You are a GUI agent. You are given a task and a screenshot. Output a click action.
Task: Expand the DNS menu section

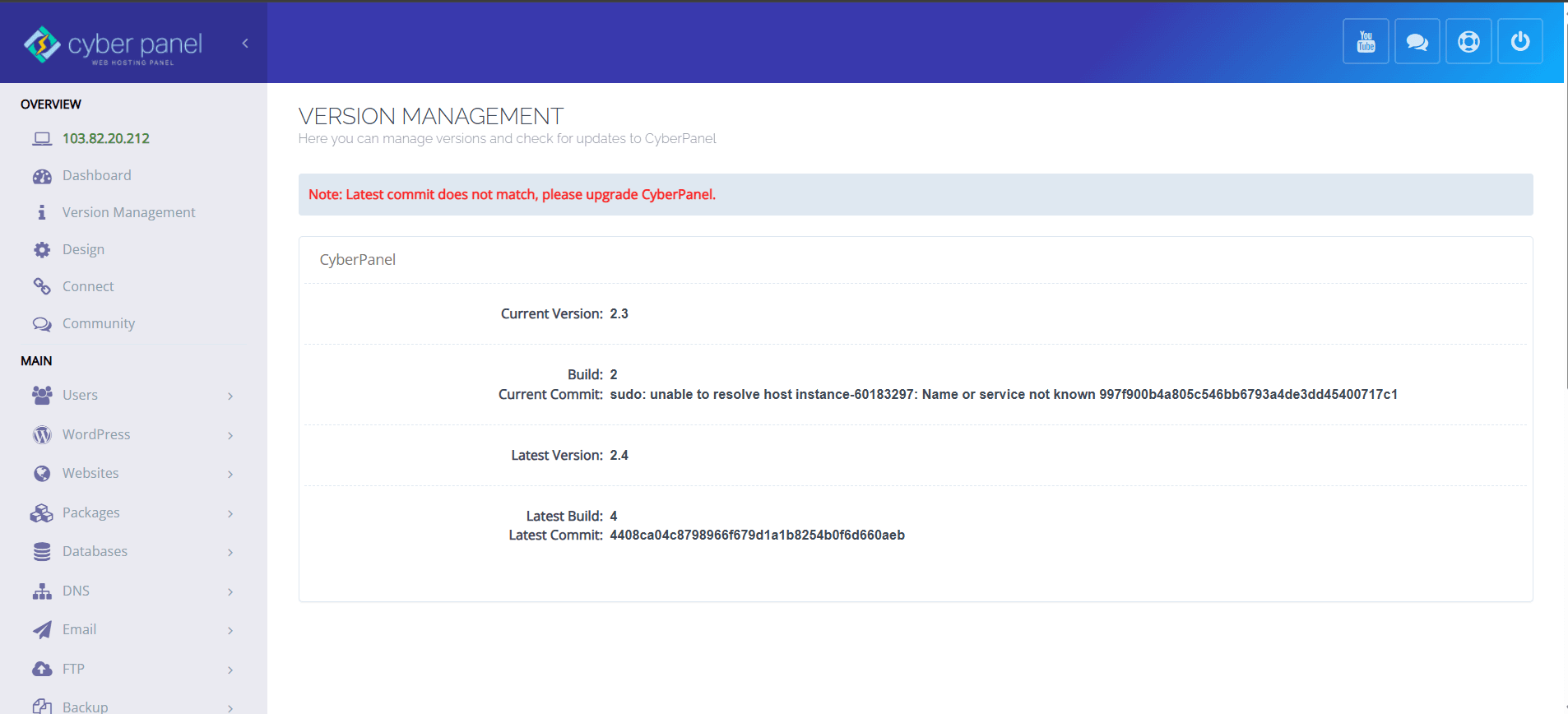point(76,591)
